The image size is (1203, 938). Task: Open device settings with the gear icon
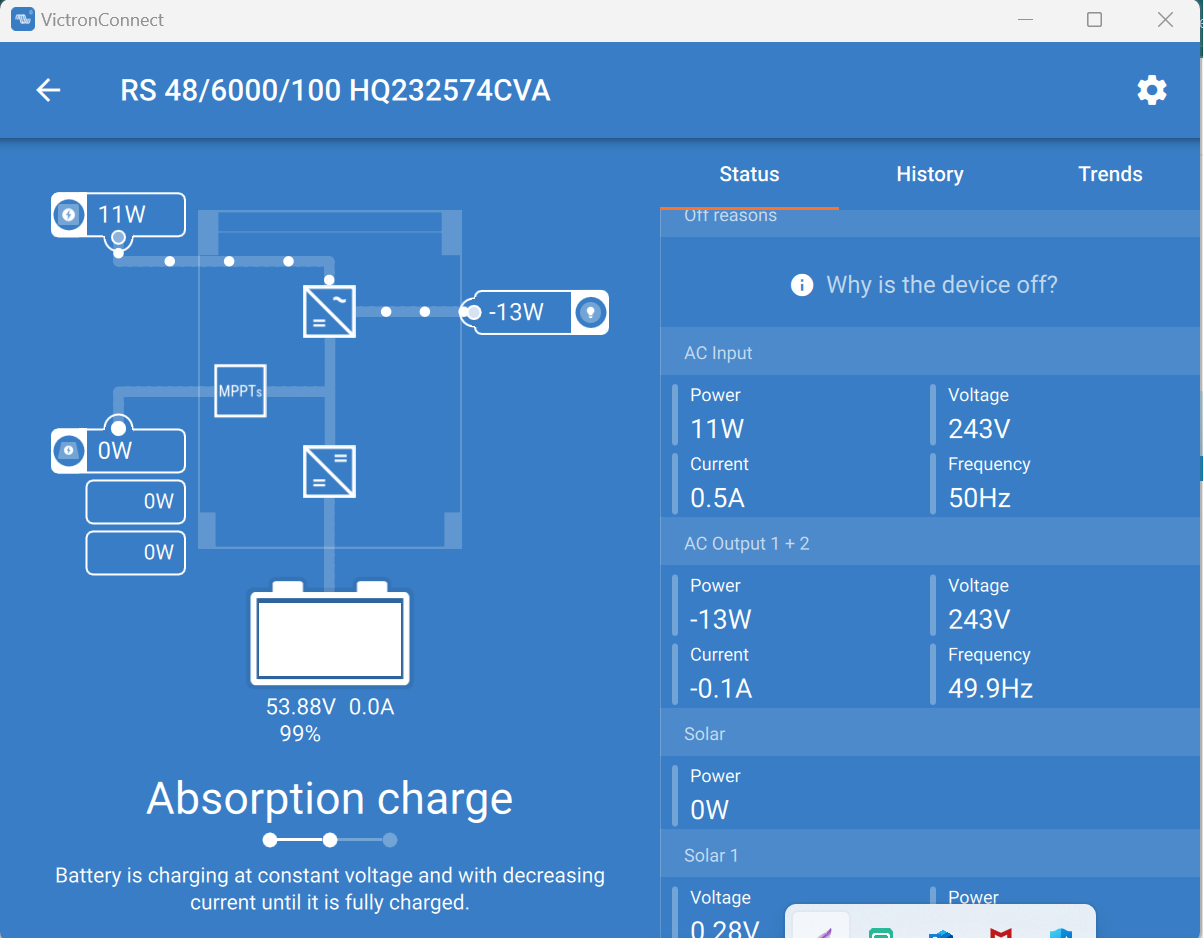coord(1152,90)
